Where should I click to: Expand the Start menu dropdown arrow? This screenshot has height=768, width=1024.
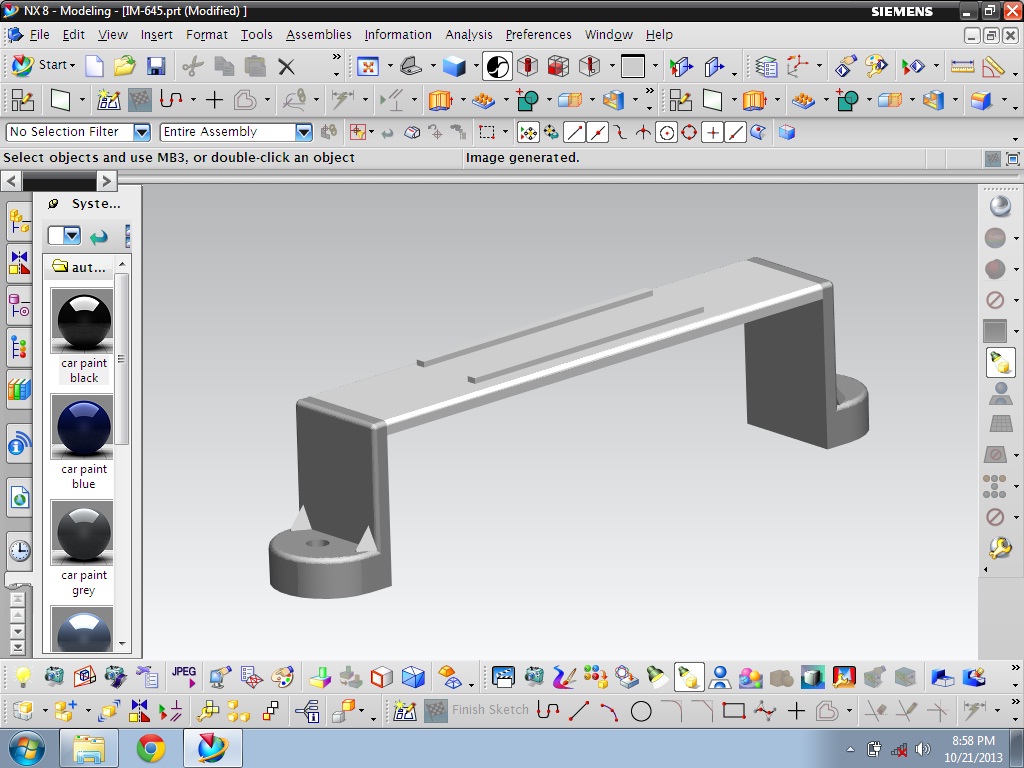tap(72, 65)
